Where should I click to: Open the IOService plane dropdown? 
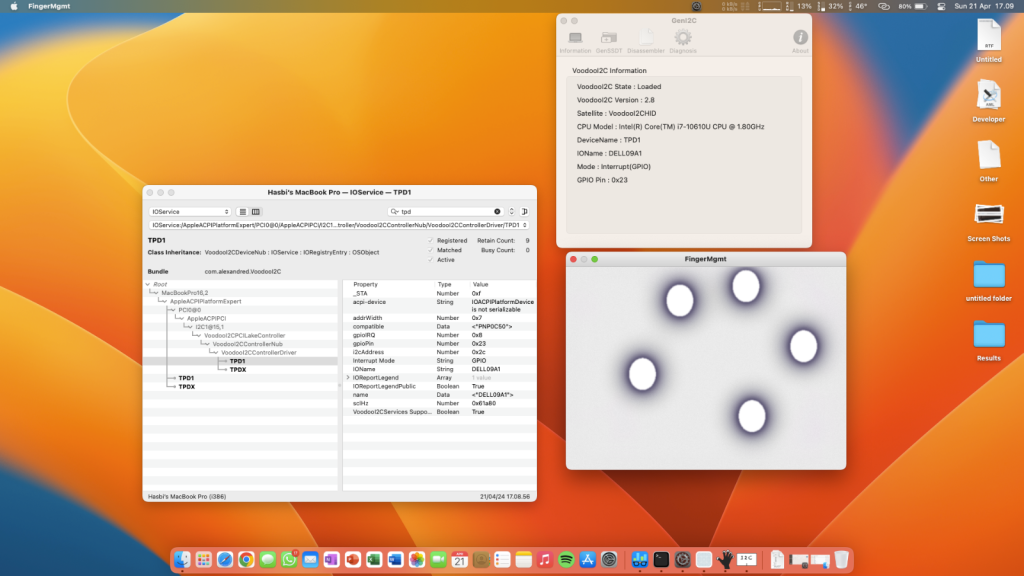pos(190,212)
